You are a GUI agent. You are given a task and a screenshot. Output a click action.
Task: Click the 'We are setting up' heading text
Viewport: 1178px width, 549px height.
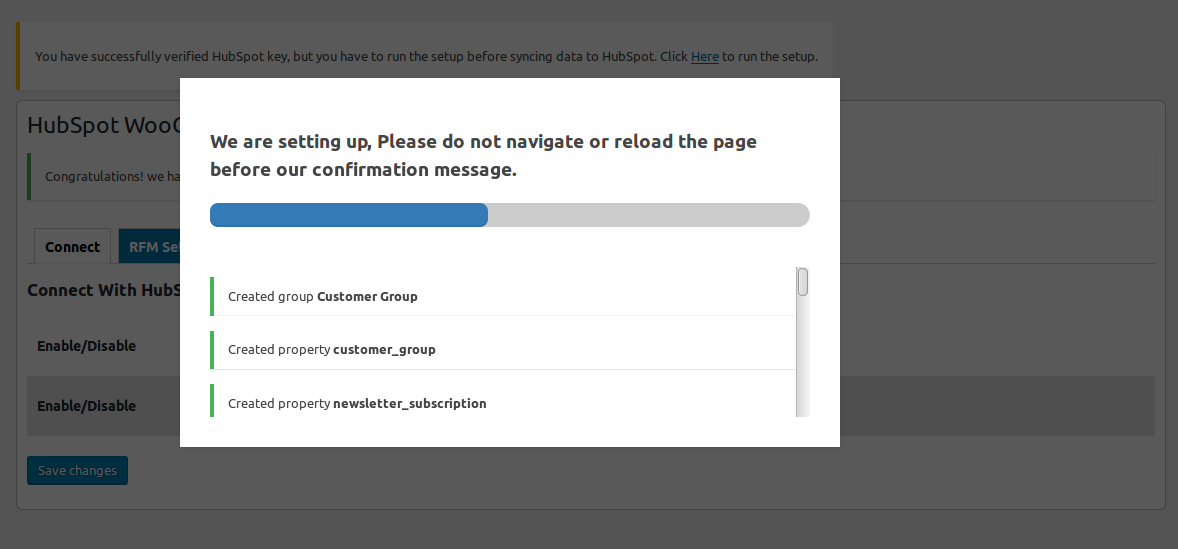pos(483,155)
